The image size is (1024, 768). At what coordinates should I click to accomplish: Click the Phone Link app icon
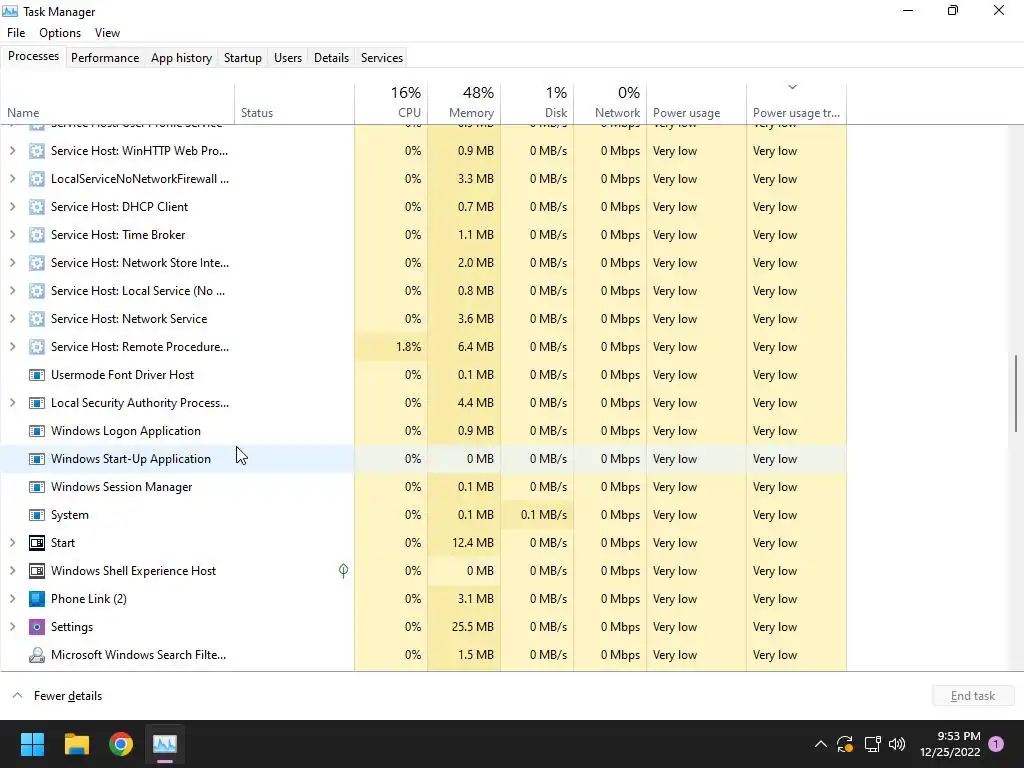tap(37, 599)
